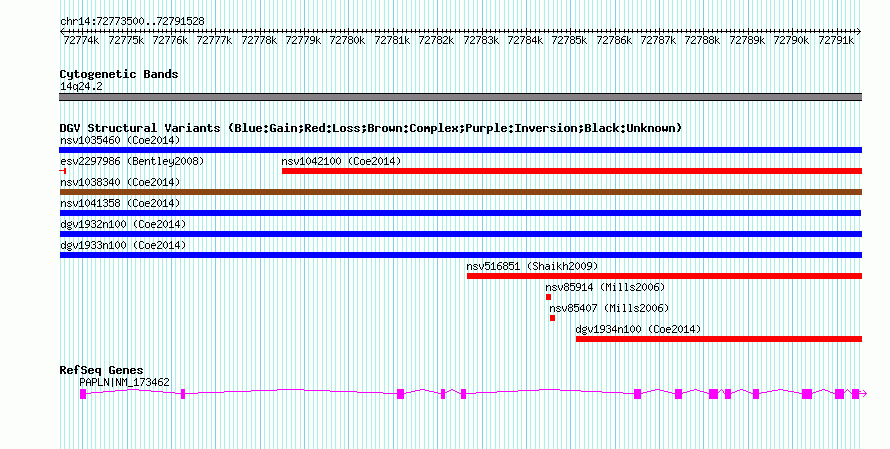Open the nsv1041358 (Coe2014) label
The width and height of the screenshot is (890, 449).
[120, 203]
